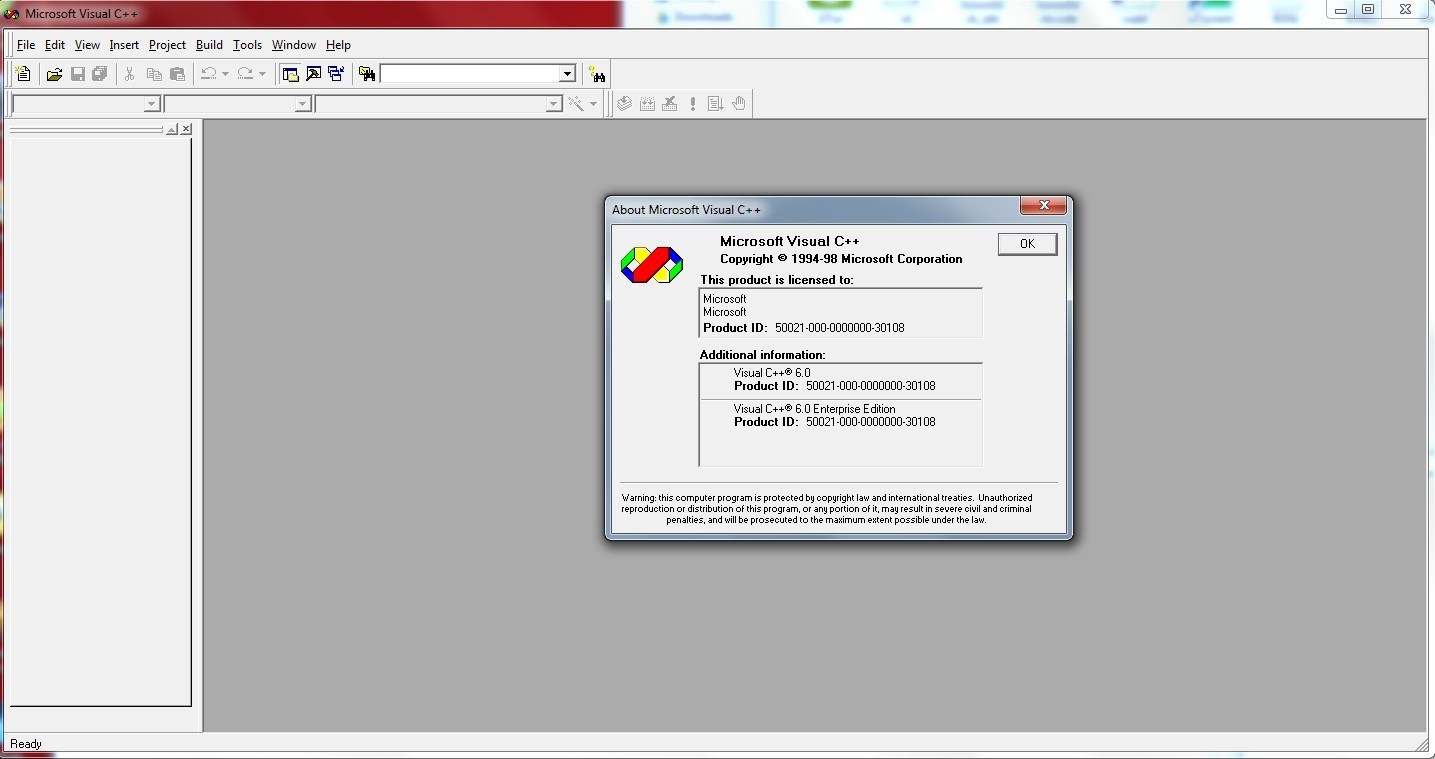The image size is (1435, 759).
Task: Open the Project menu
Action: coord(167,45)
